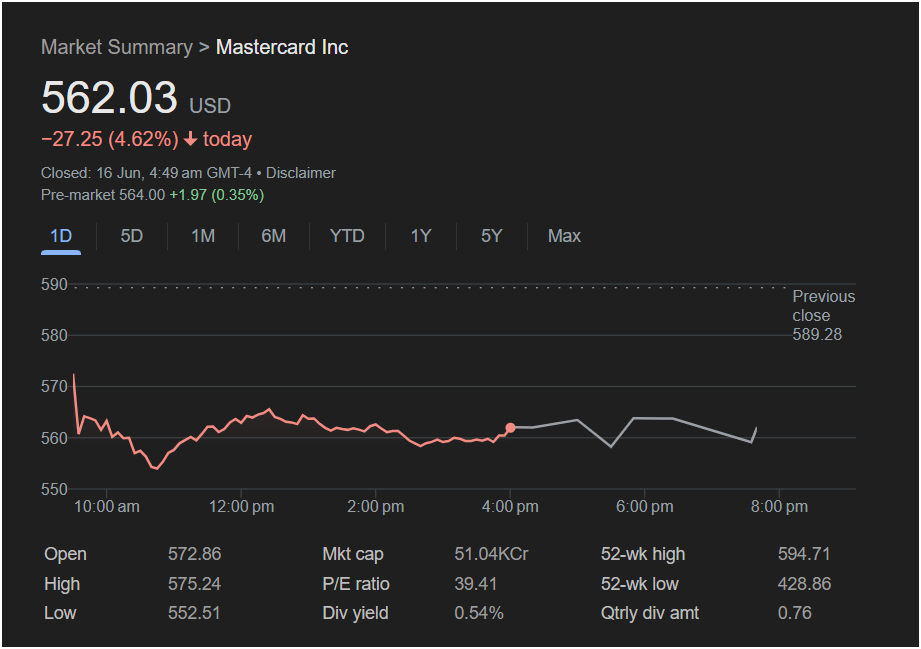Switch to the 1M tab
This screenshot has width=921, height=649.
(x=203, y=236)
